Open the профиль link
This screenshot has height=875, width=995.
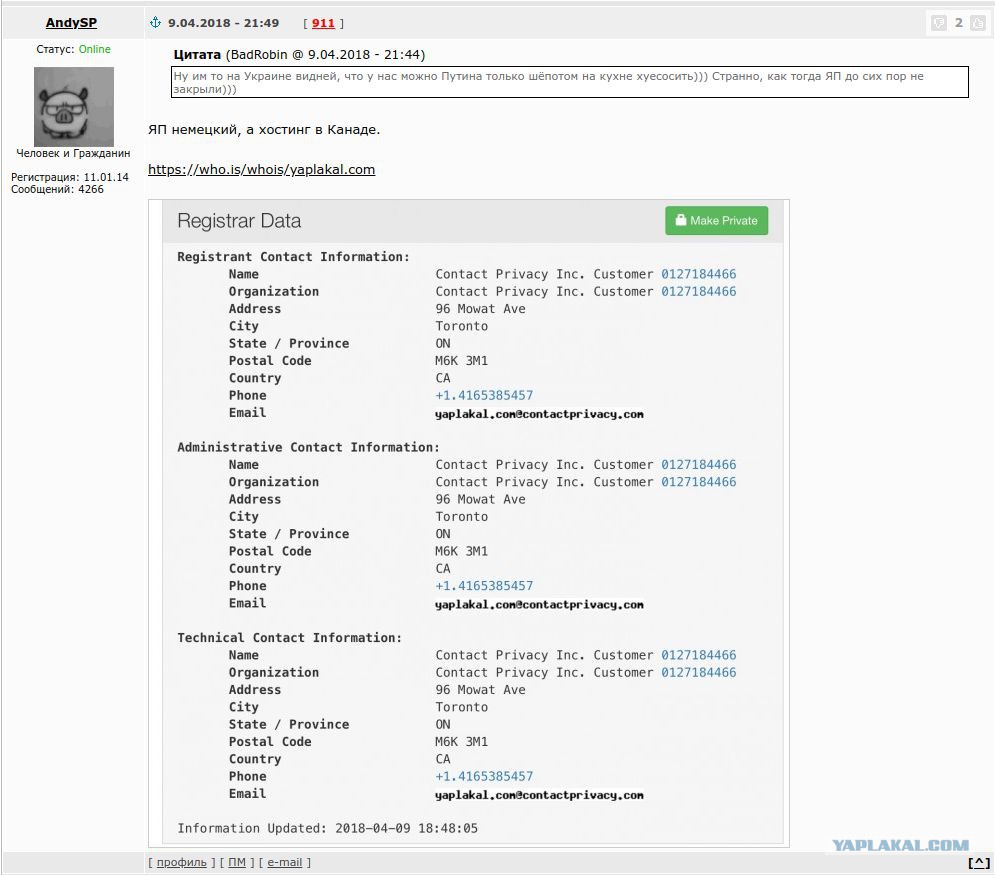point(181,862)
